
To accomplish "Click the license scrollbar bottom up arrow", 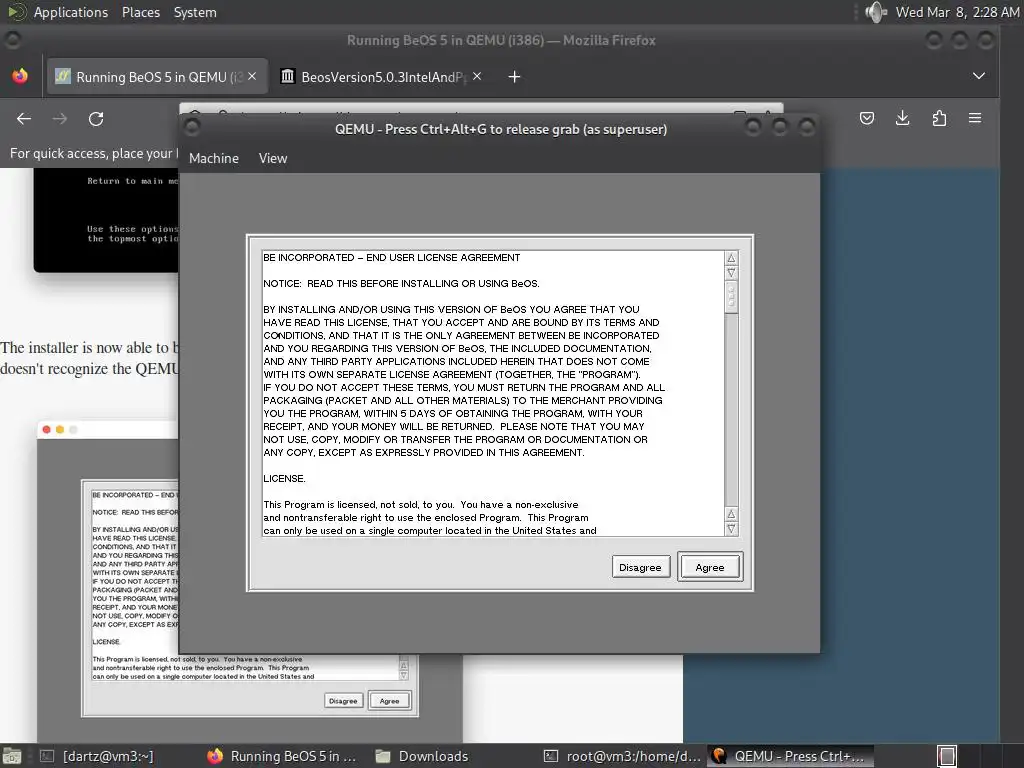I will (731, 514).
